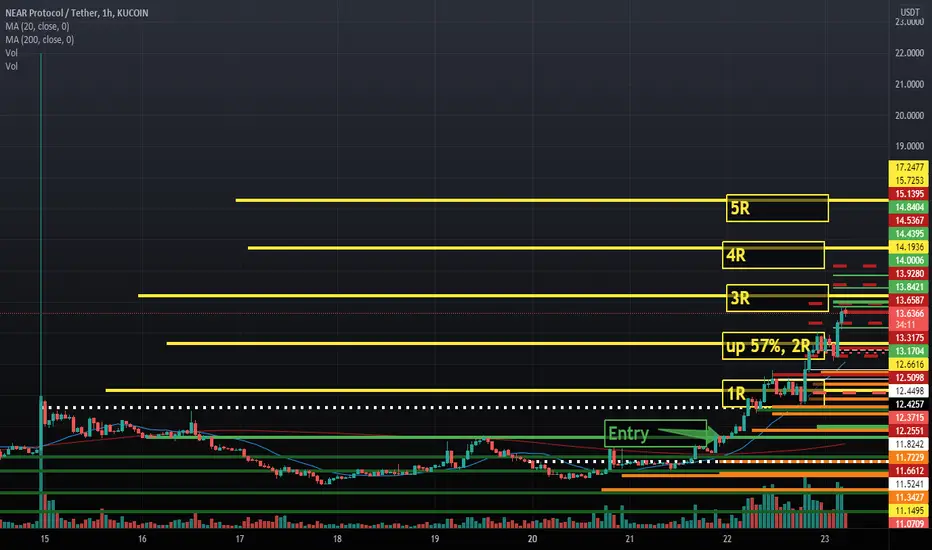932x550 pixels.
Task: Select the "up 57%, 2R" text box
Action: (x=773, y=345)
